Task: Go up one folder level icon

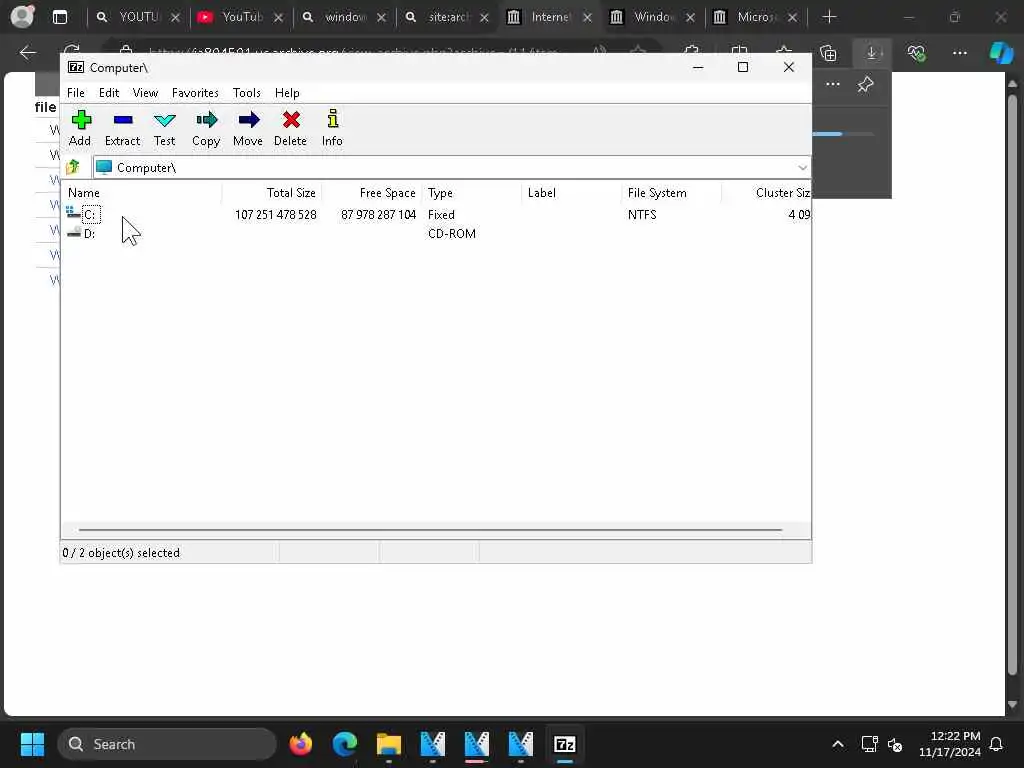Action: [73, 167]
